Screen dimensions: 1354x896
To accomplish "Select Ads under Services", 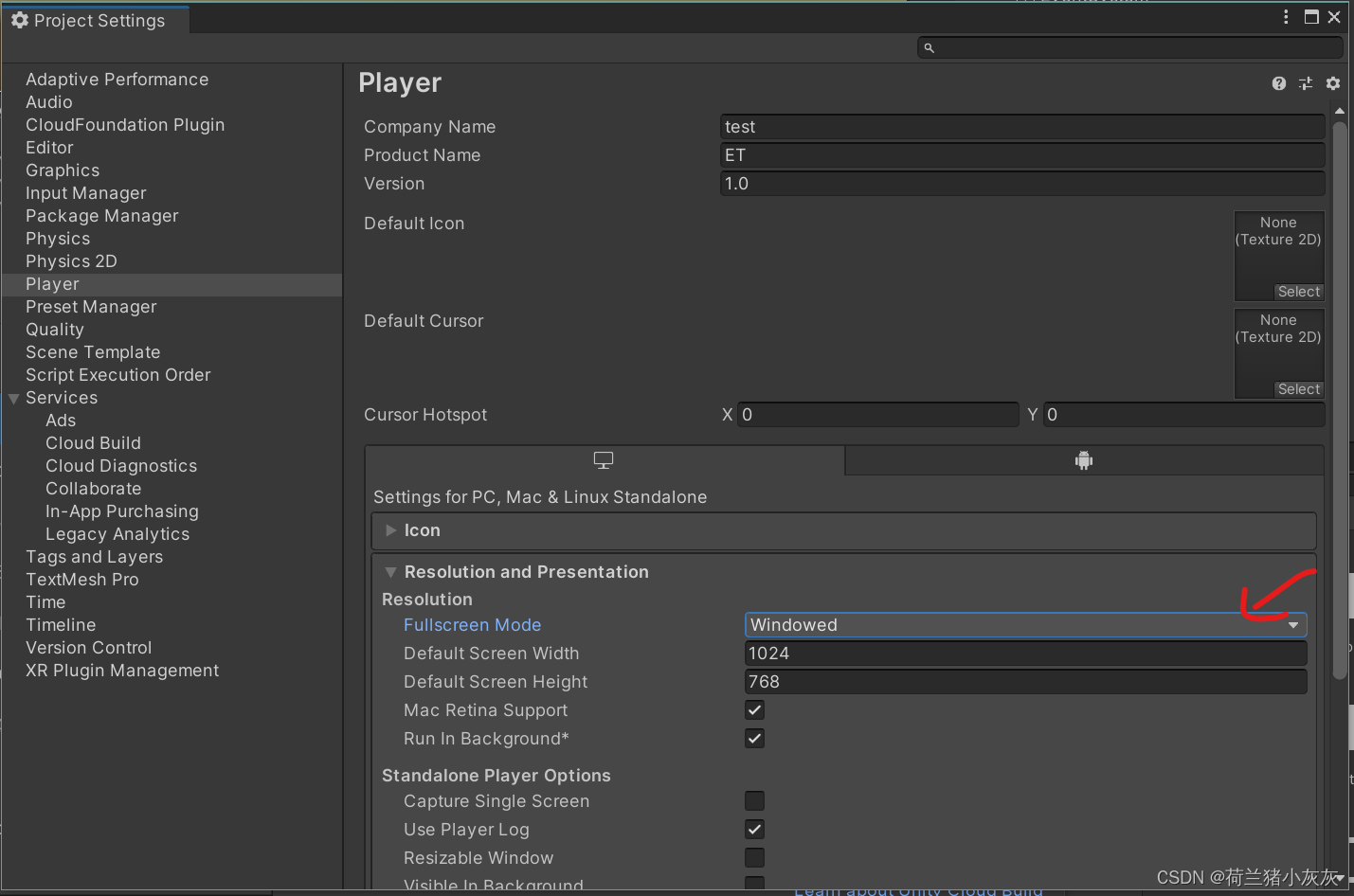I will 61,421.
